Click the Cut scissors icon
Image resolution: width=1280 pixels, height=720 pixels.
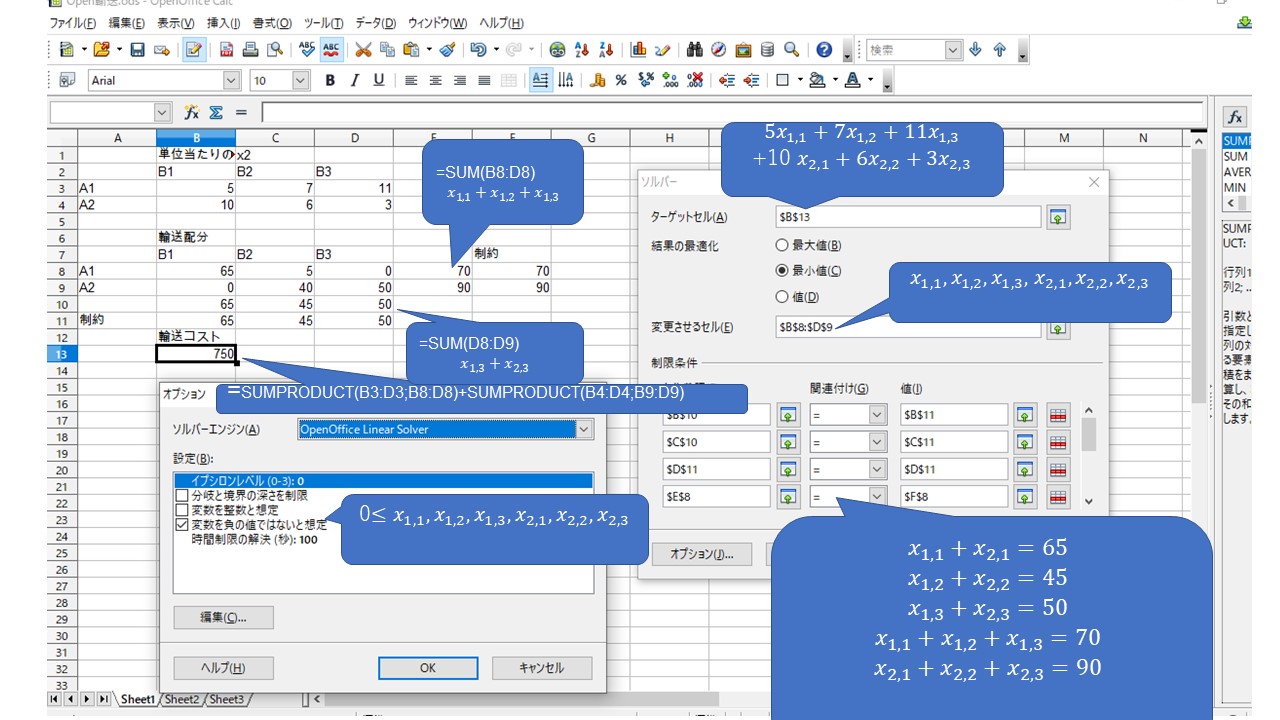point(363,49)
